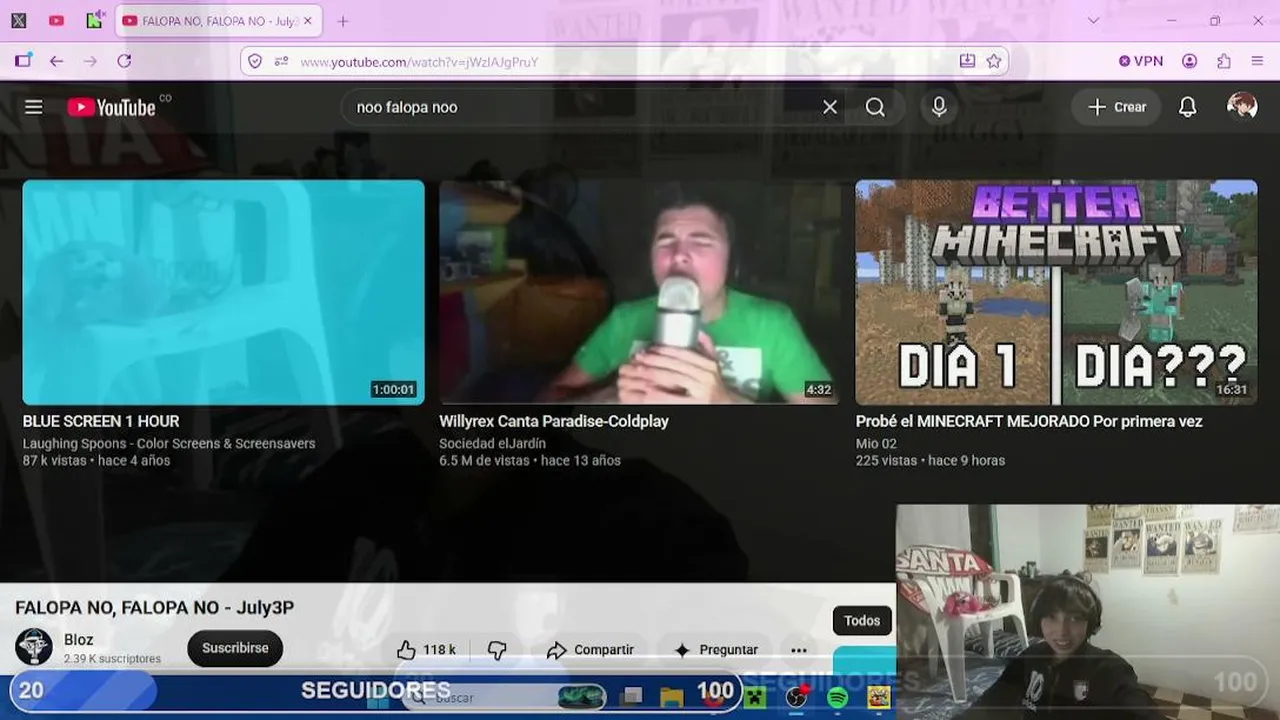Image resolution: width=1280 pixels, height=720 pixels.
Task: Play the Better Minecraft video thumbnail
Action: (1056, 292)
